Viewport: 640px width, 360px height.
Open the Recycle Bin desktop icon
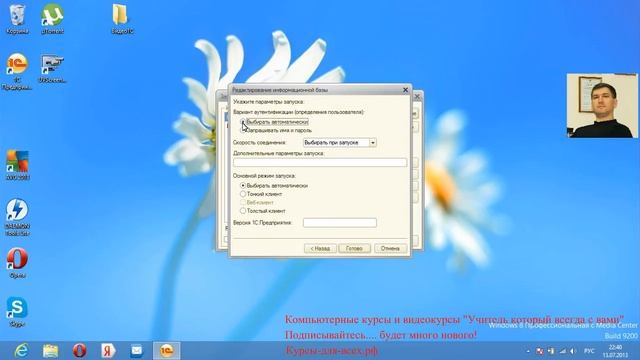[x=17, y=19]
